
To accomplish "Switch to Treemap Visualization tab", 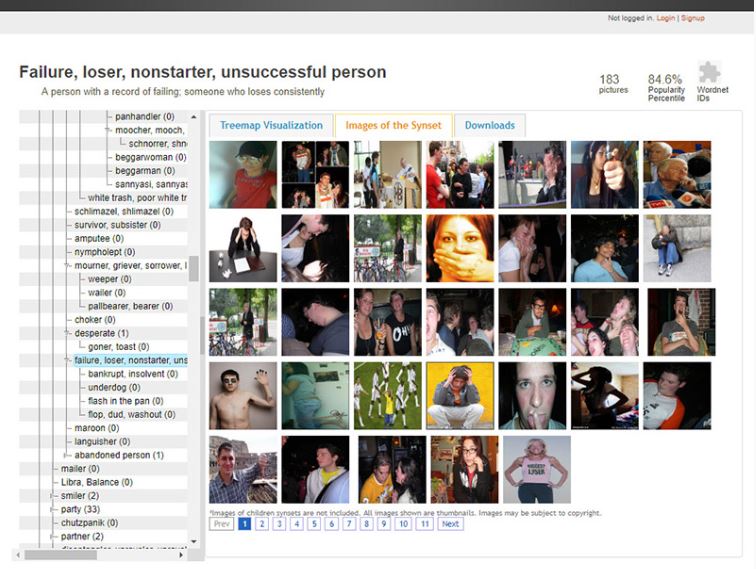I will [271, 125].
